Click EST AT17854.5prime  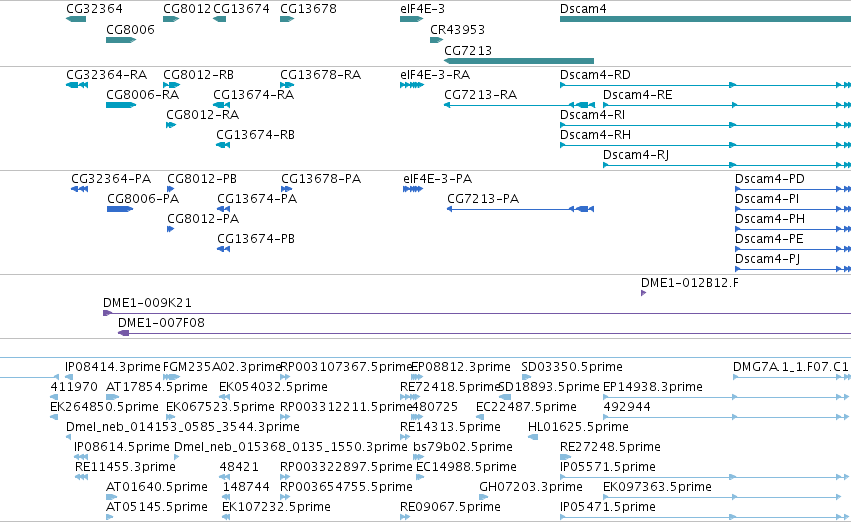click(157, 387)
